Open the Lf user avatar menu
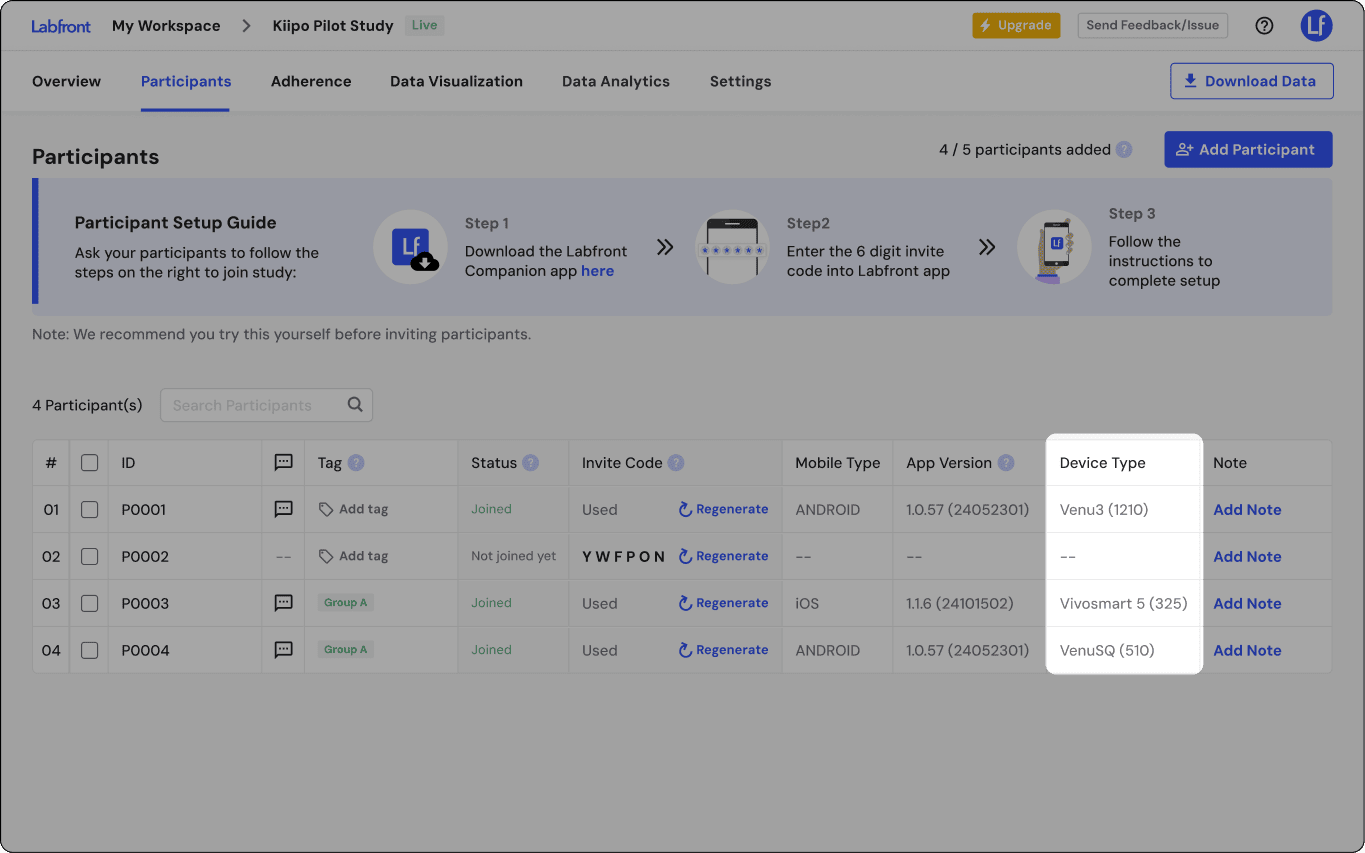This screenshot has width=1365, height=853. tap(1316, 26)
